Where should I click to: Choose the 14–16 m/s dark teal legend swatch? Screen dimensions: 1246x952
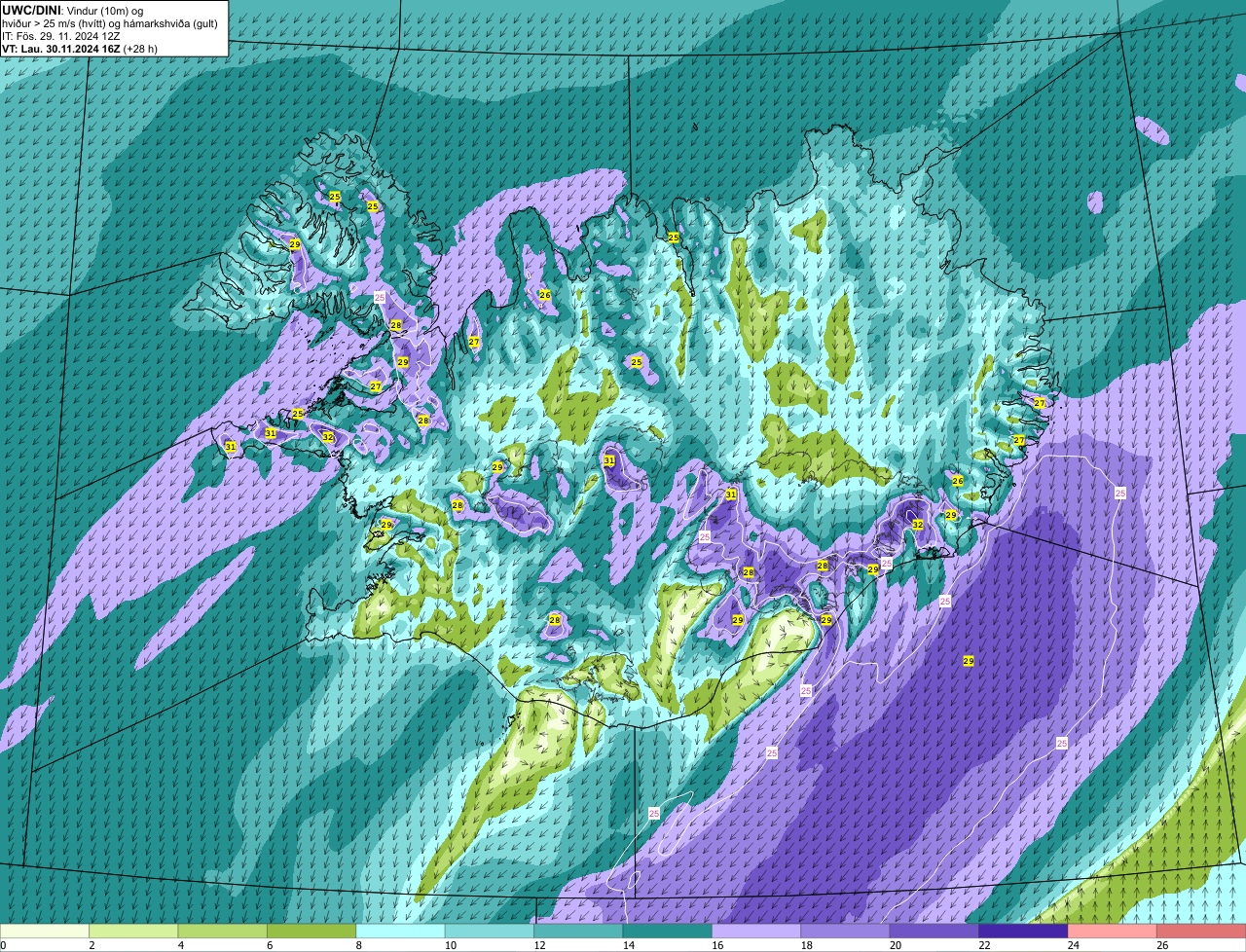(x=668, y=931)
